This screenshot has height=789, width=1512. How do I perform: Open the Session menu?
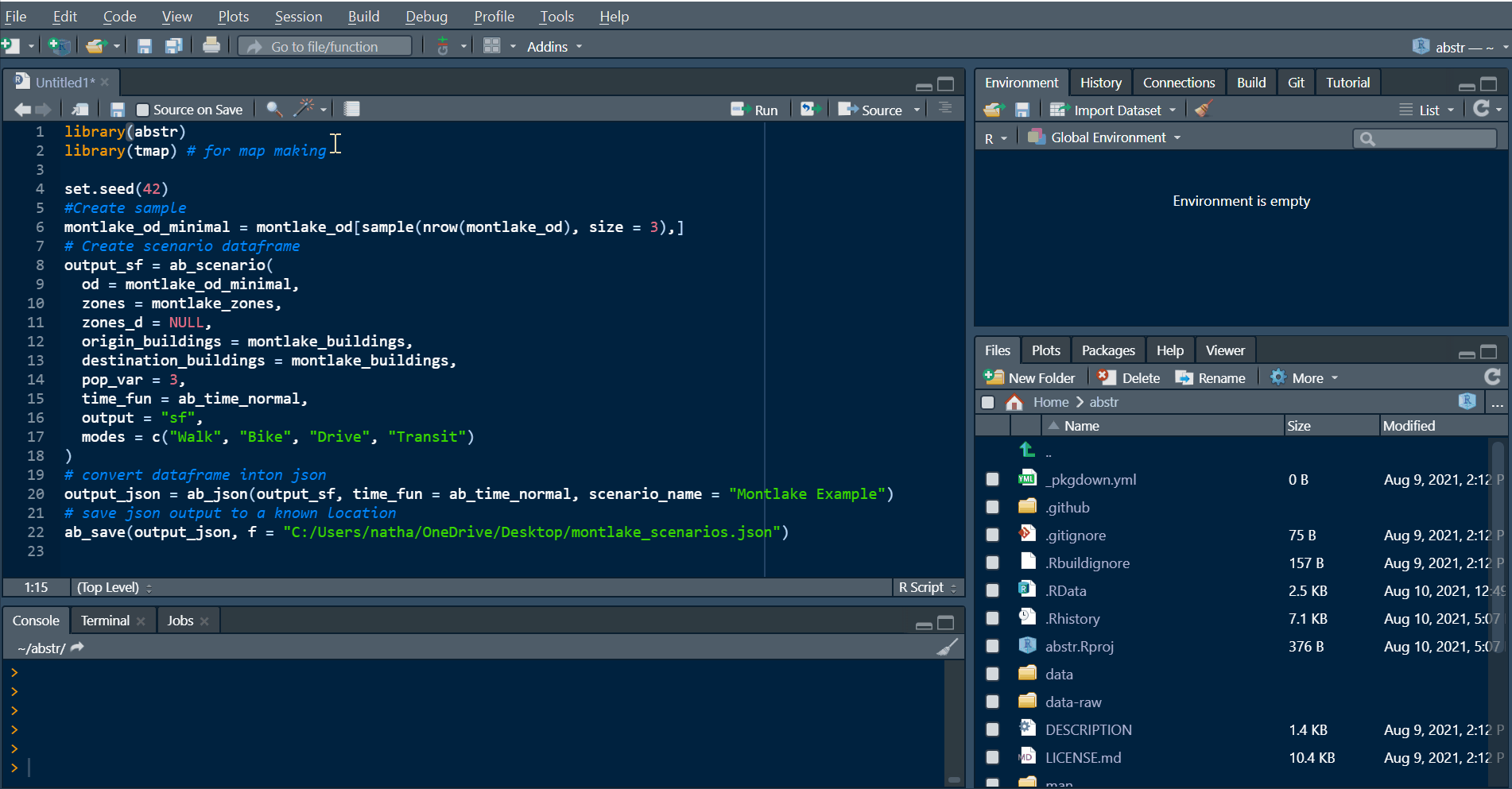coord(298,16)
